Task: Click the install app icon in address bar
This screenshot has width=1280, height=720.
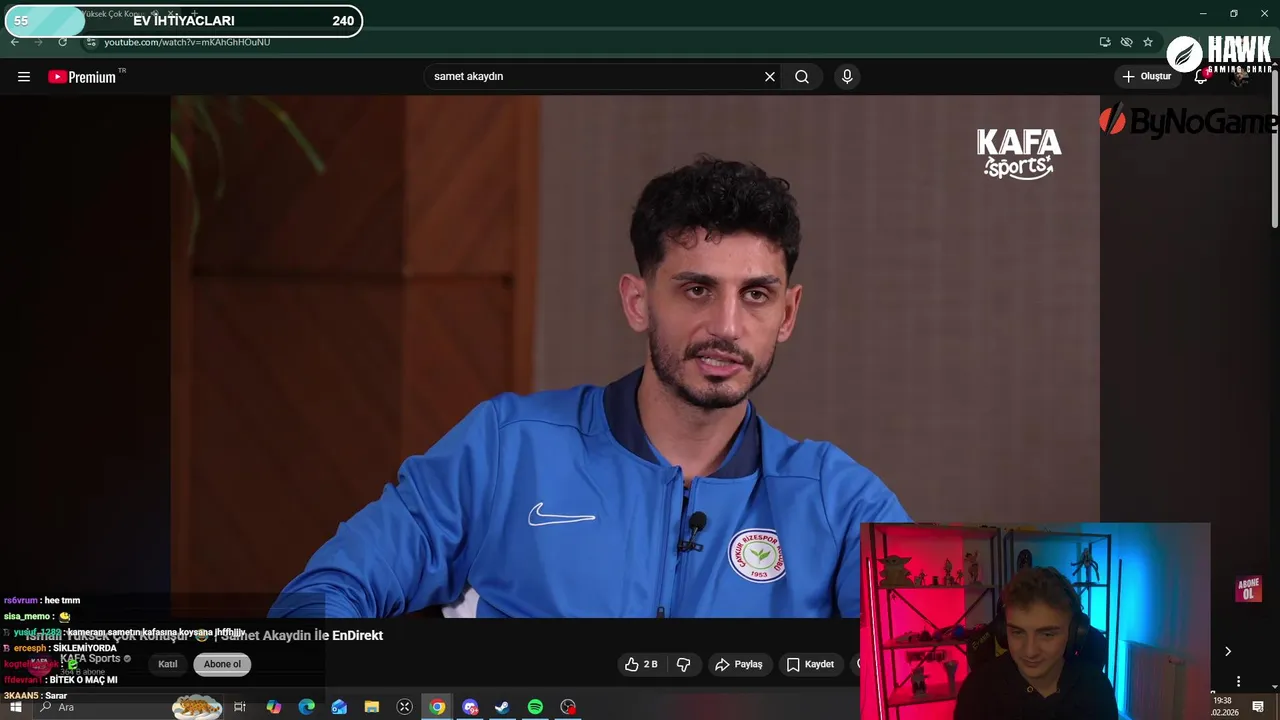Action: pyautogui.click(x=1105, y=42)
